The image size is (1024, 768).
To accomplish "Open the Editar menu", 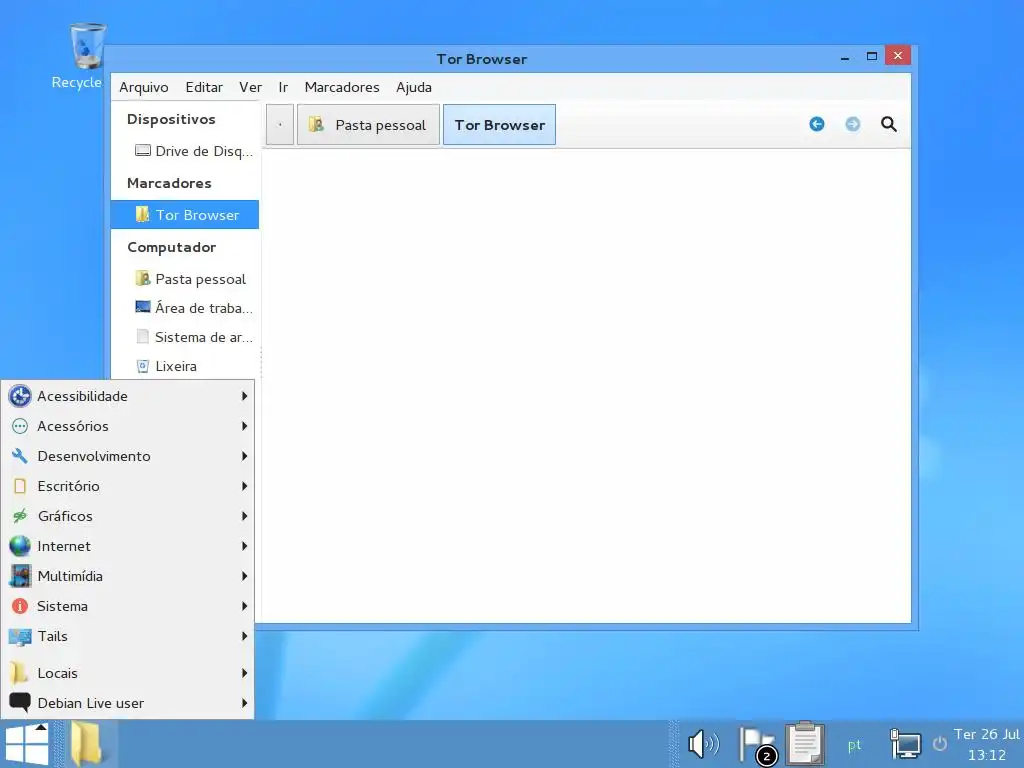I will coord(204,87).
